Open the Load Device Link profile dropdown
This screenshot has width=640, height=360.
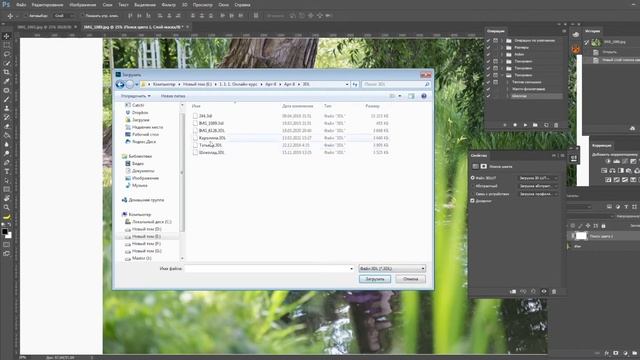coord(538,194)
